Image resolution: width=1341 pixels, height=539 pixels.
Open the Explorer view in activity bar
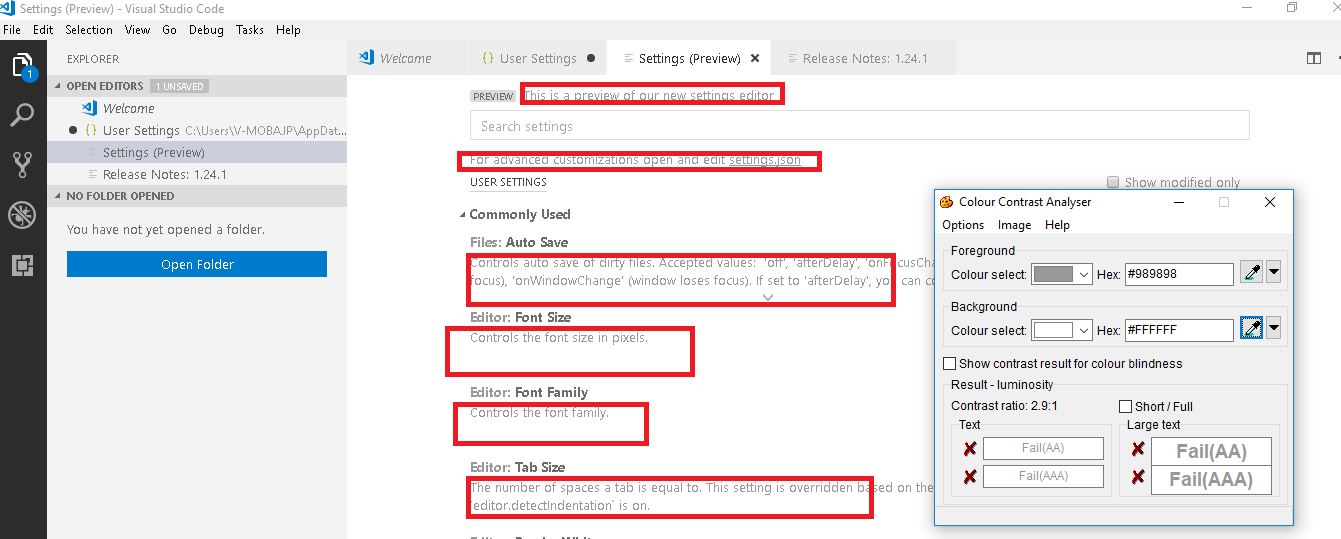(23, 67)
